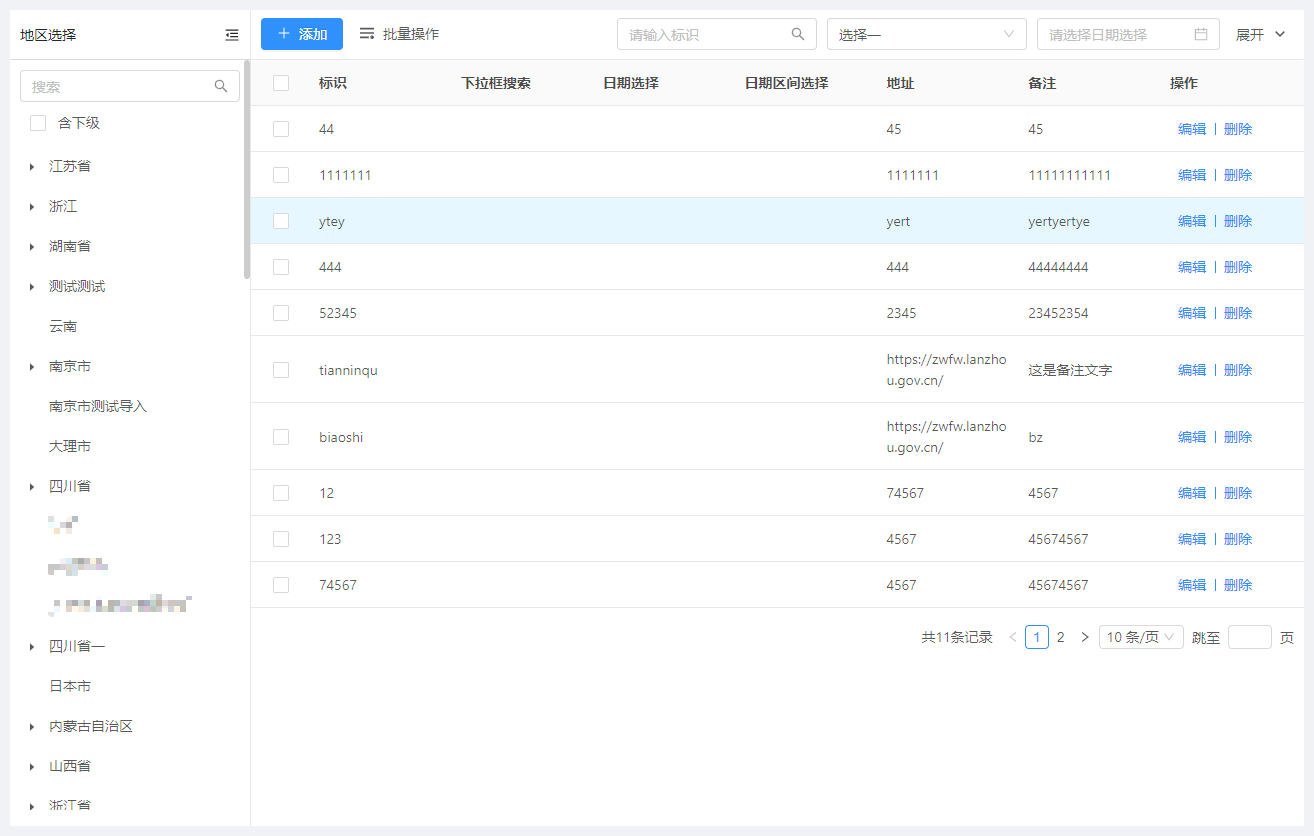
Task: Select 大理市 in the region tree
Action: (x=70, y=446)
